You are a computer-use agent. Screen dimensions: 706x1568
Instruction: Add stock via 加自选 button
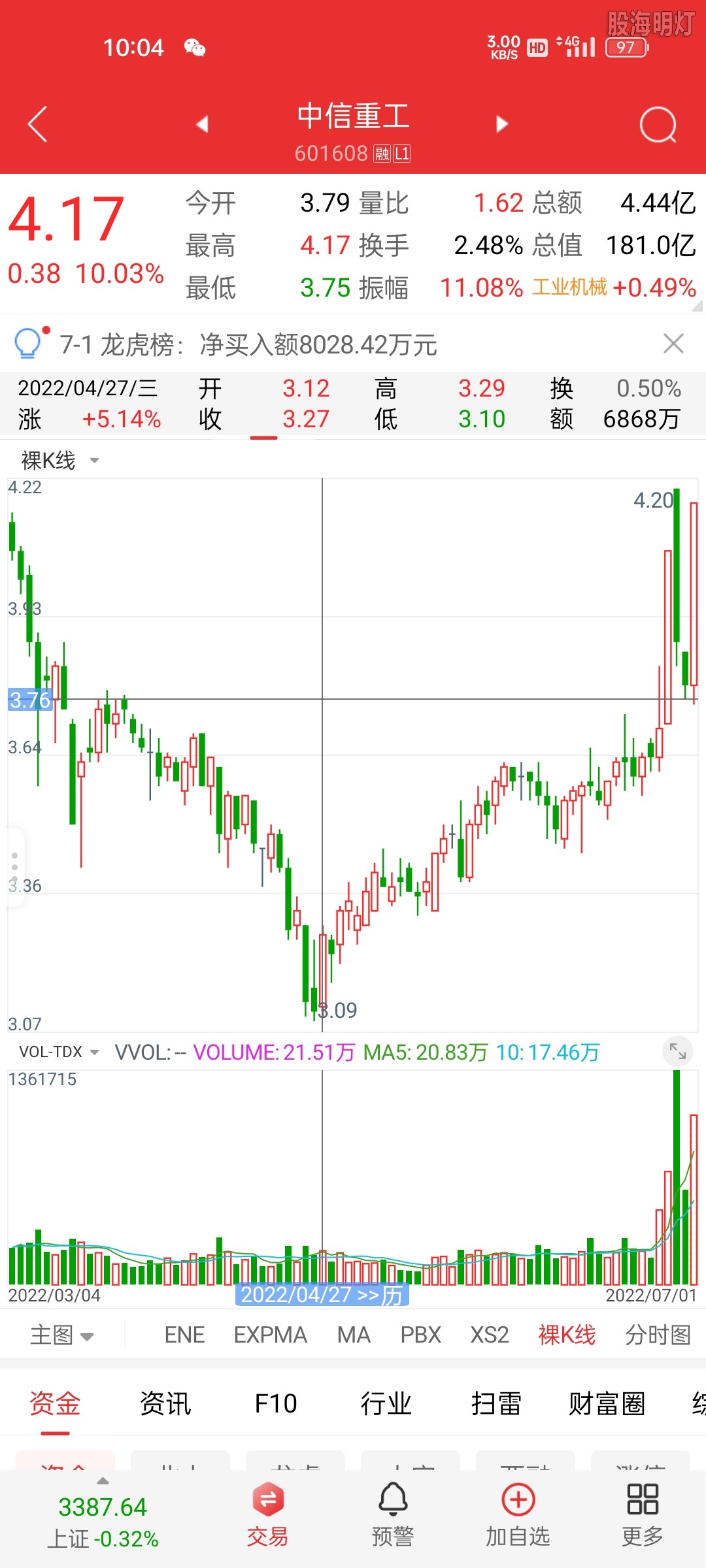(518, 1514)
